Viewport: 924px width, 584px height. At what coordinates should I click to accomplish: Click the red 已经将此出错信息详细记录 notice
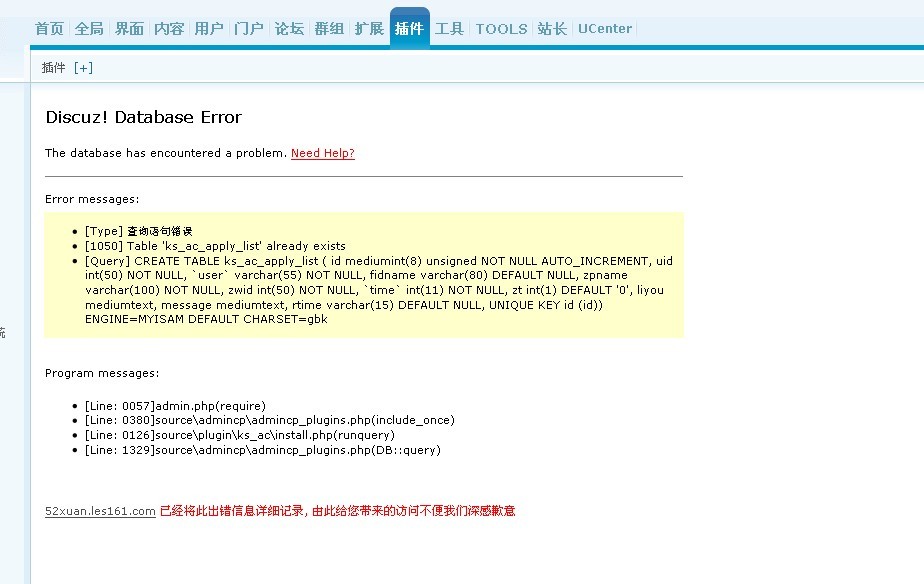click(338, 511)
